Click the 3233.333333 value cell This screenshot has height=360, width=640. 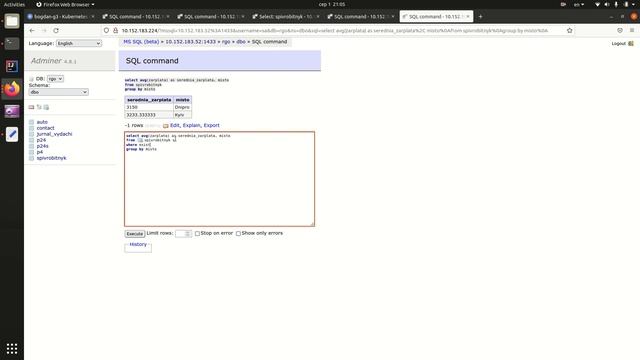(x=149, y=115)
